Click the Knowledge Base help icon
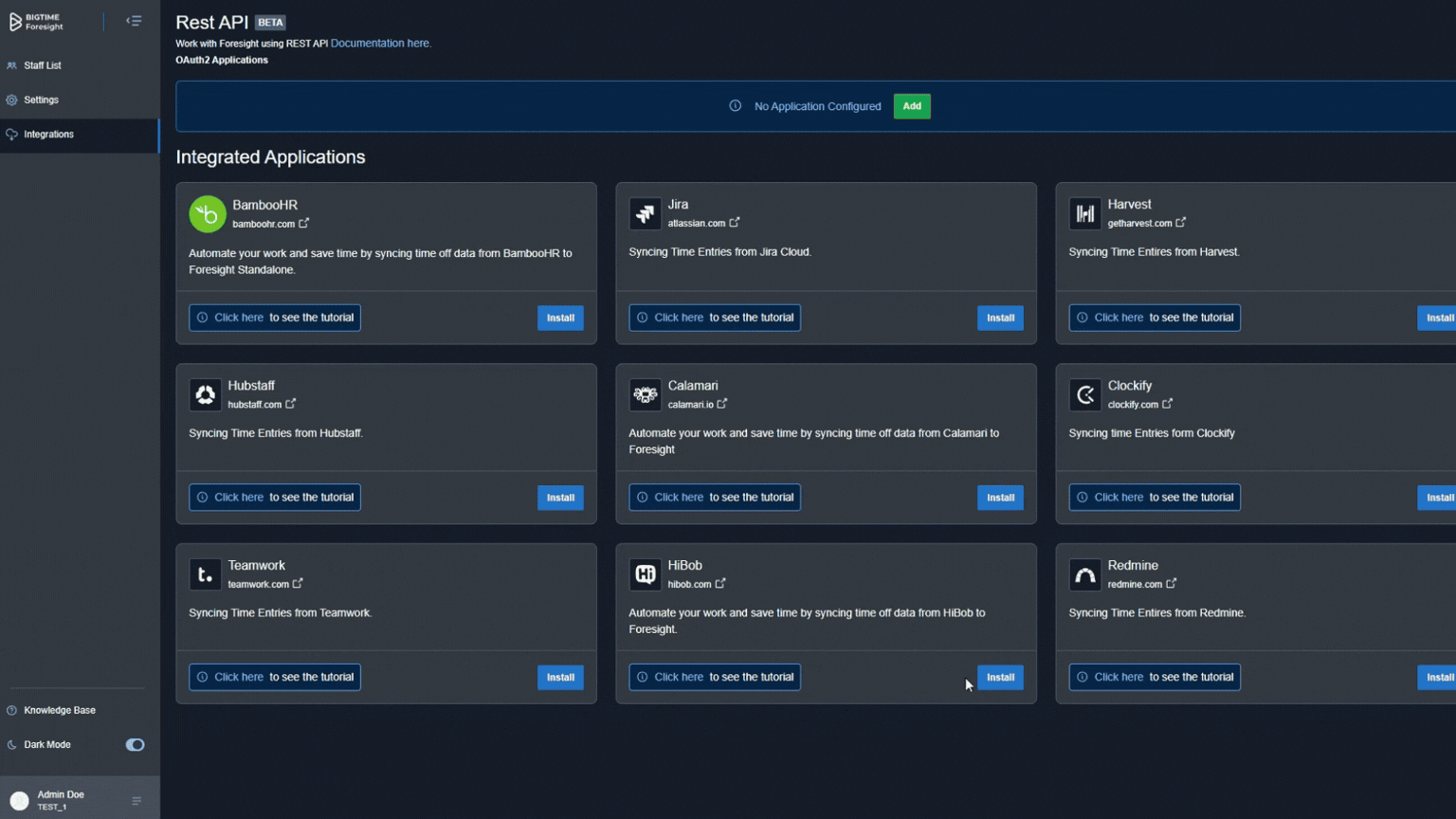1456x819 pixels. coord(11,710)
